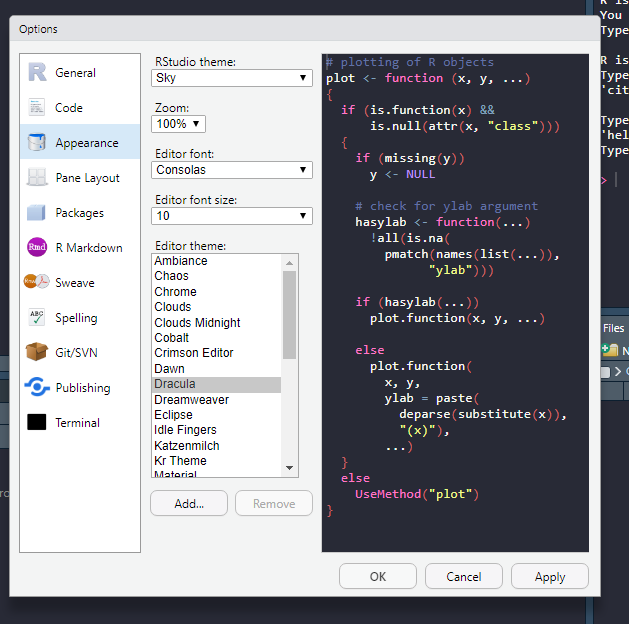Click the Remove theme button
Image resolution: width=629 pixels, height=624 pixels.
pos(274,503)
